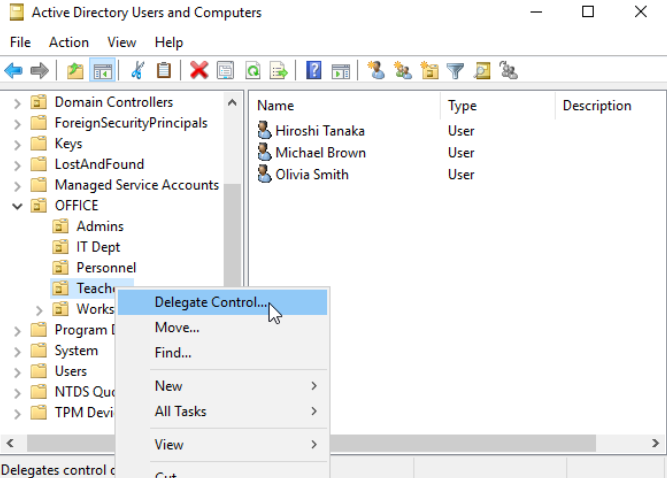
Task: Expand the Managed Service Accounts node
Action: click(x=17, y=186)
